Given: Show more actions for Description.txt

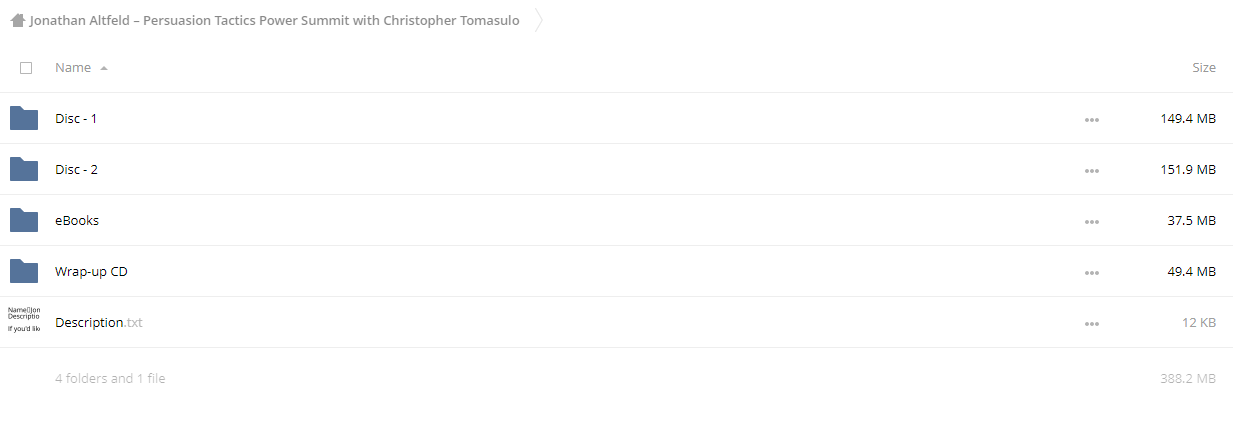Looking at the screenshot, I should click(1091, 323).
